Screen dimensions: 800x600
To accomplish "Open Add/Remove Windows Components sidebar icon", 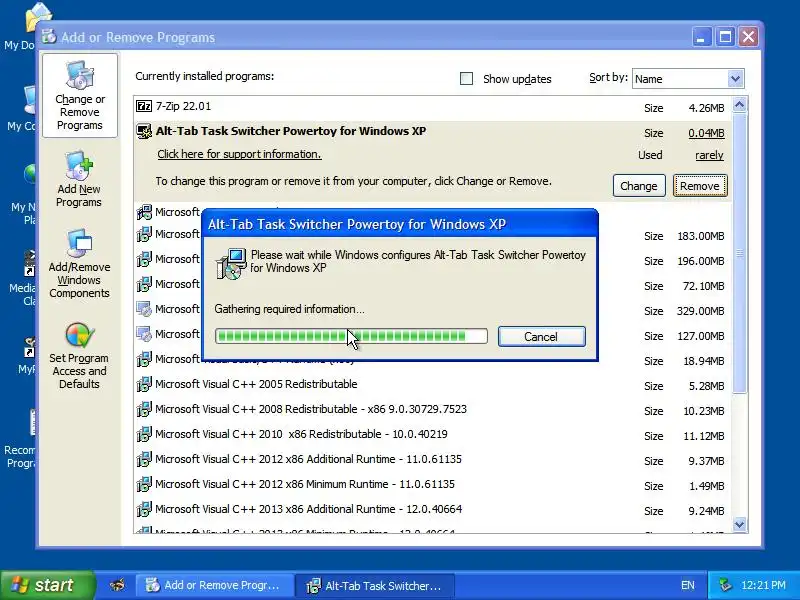I will click(79, 244).
